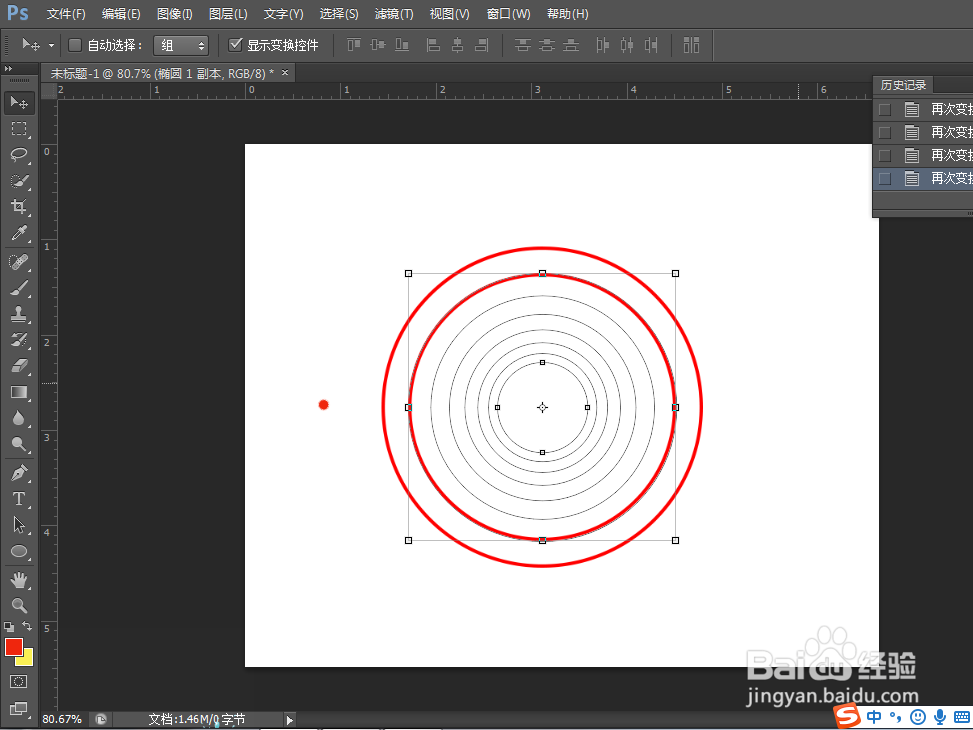Click distribute vertical centers icon
This screenshot has width=973, height=730.
coord(547,45)
